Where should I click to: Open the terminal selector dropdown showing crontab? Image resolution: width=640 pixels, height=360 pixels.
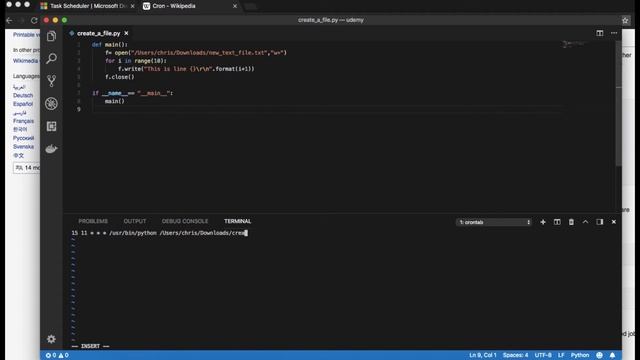coord(494,222)
